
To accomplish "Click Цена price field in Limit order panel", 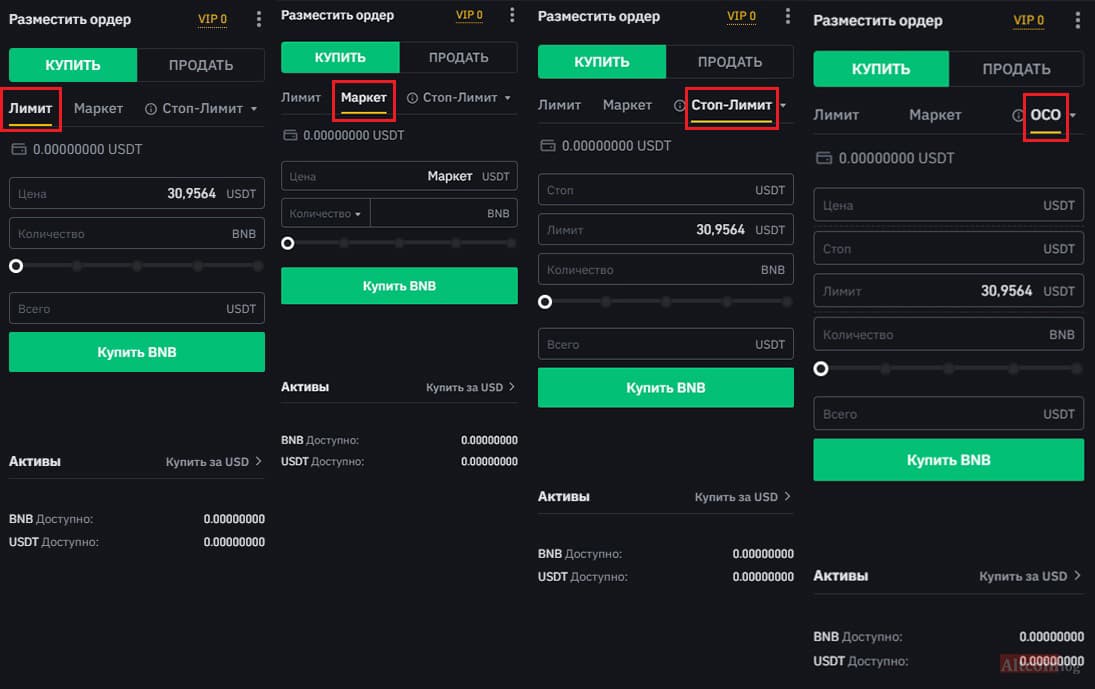I will coord(137,193).
